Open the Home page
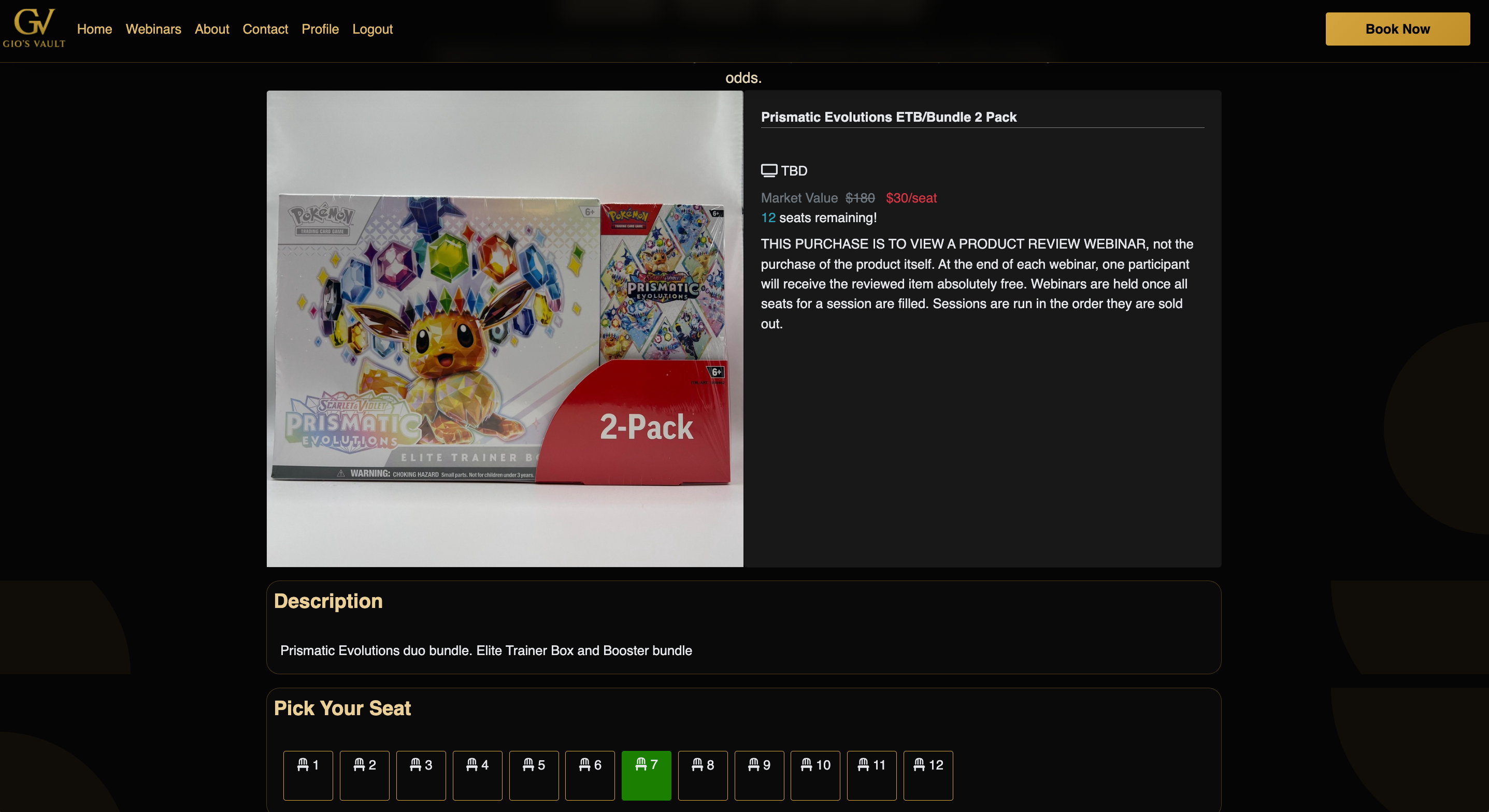 pos(94,29)
